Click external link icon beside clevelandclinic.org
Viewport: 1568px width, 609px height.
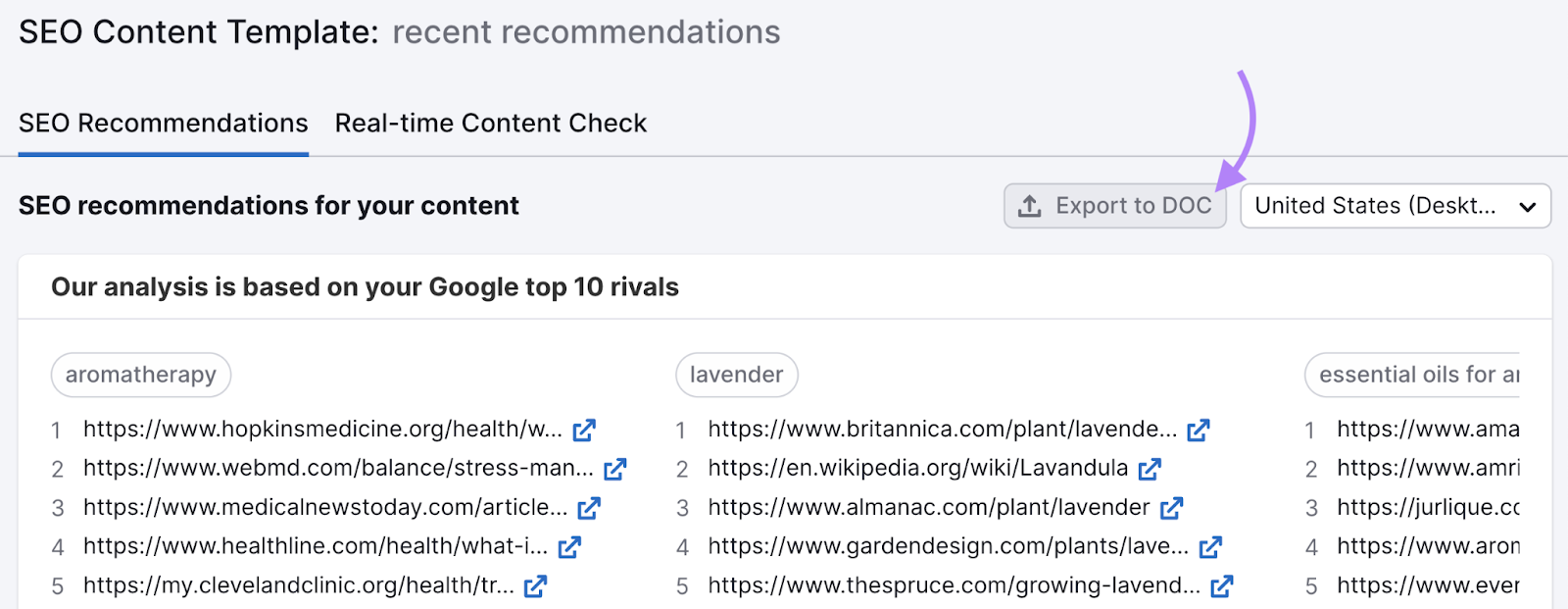tap(535, 586)
